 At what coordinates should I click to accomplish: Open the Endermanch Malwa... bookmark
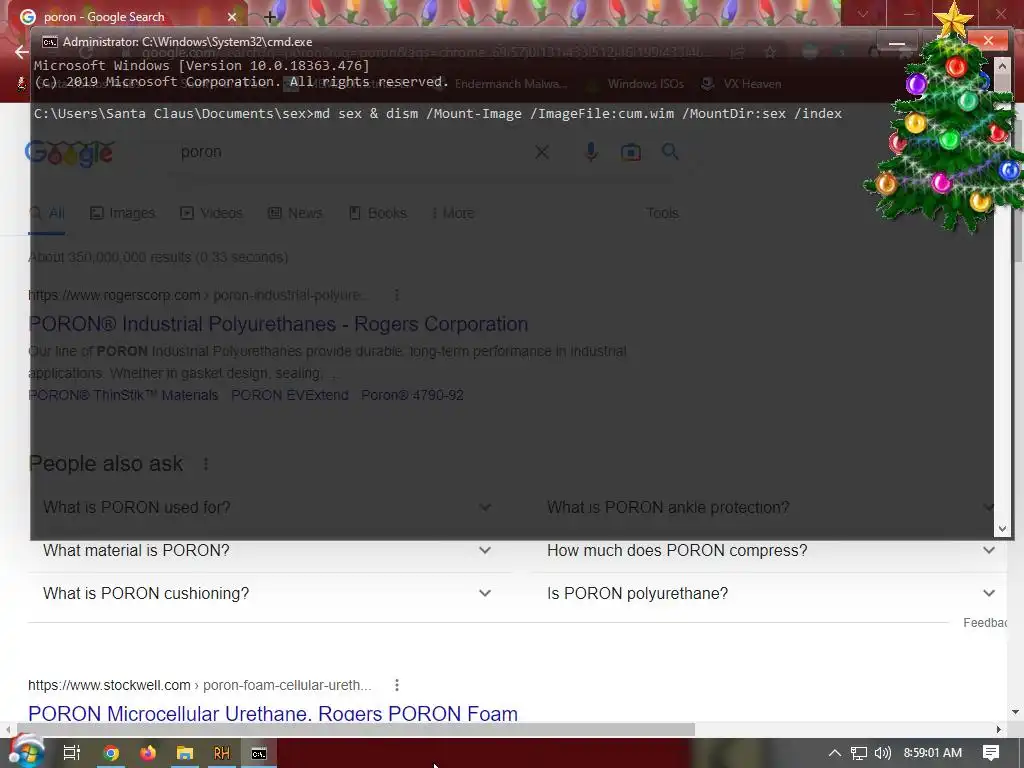(x=511, y=84)
